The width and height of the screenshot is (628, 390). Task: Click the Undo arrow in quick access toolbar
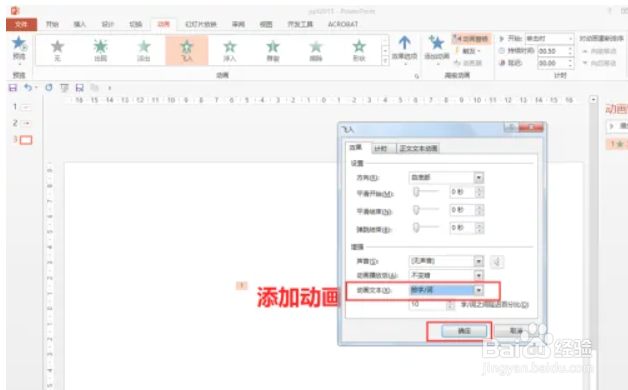[28, 87]
